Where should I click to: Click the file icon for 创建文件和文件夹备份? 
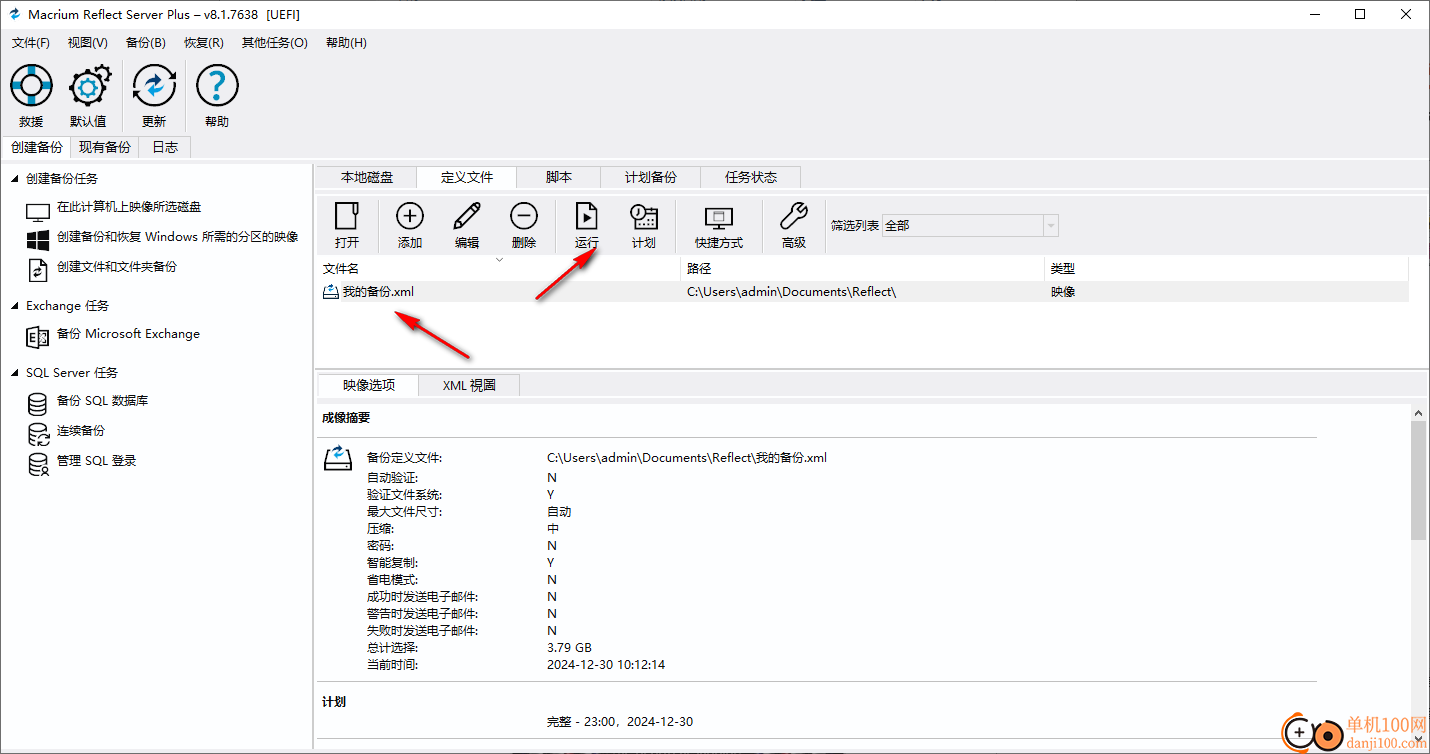point(38,270)
